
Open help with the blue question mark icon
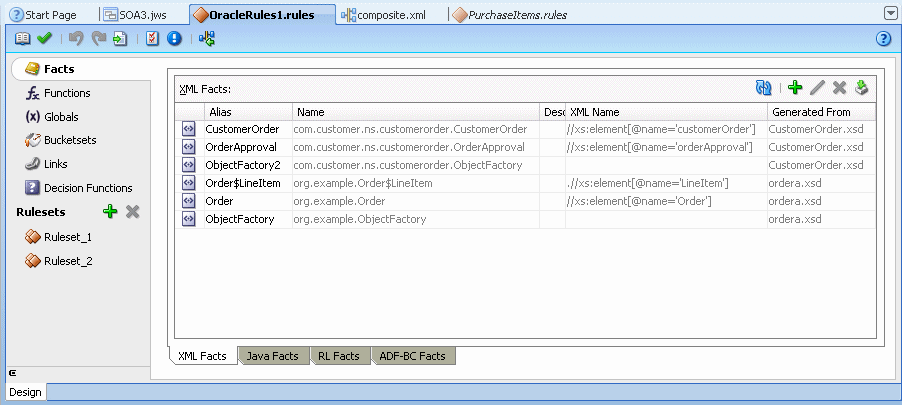883,39
